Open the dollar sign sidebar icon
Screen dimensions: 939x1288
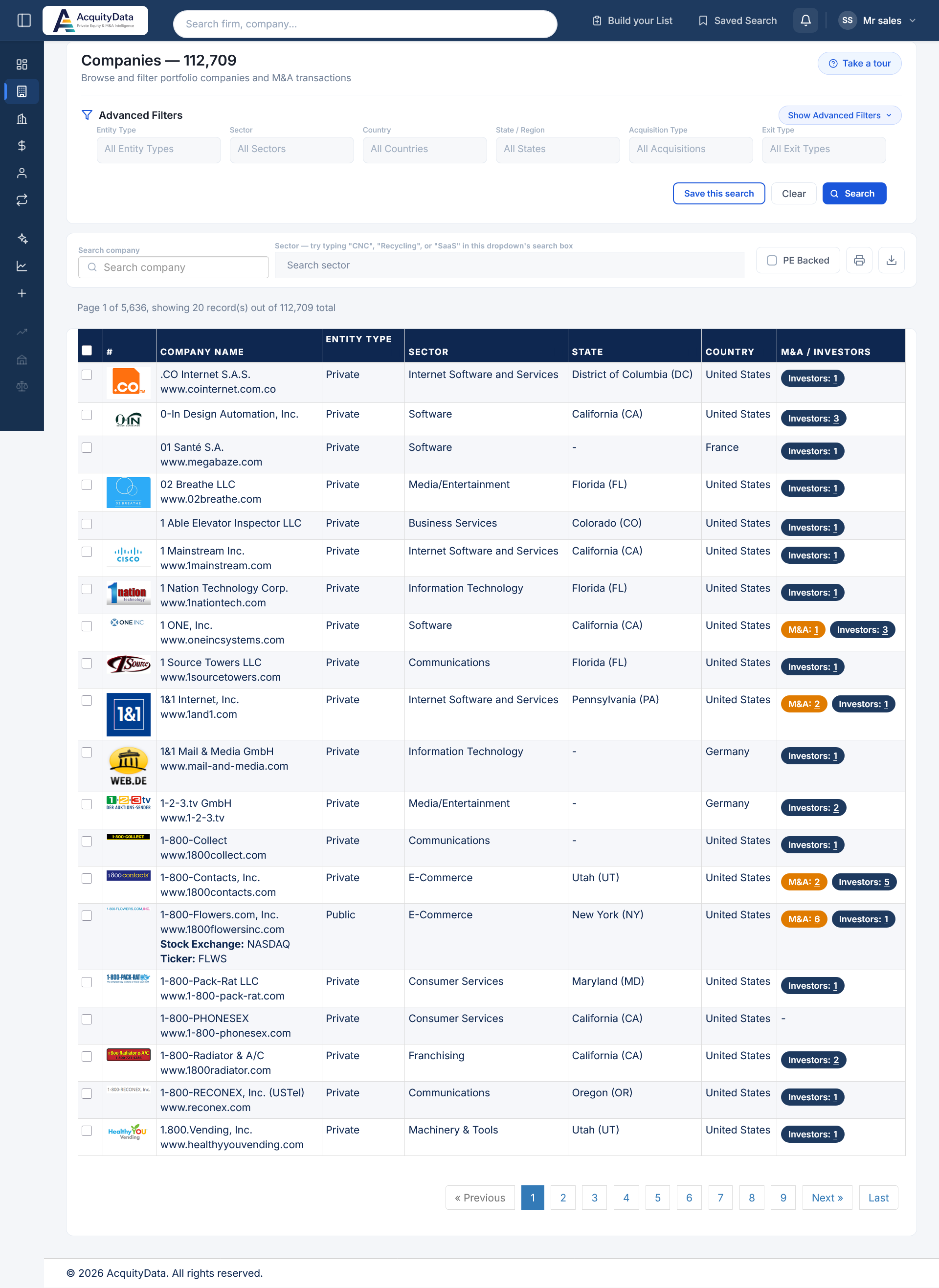point(22,146)
